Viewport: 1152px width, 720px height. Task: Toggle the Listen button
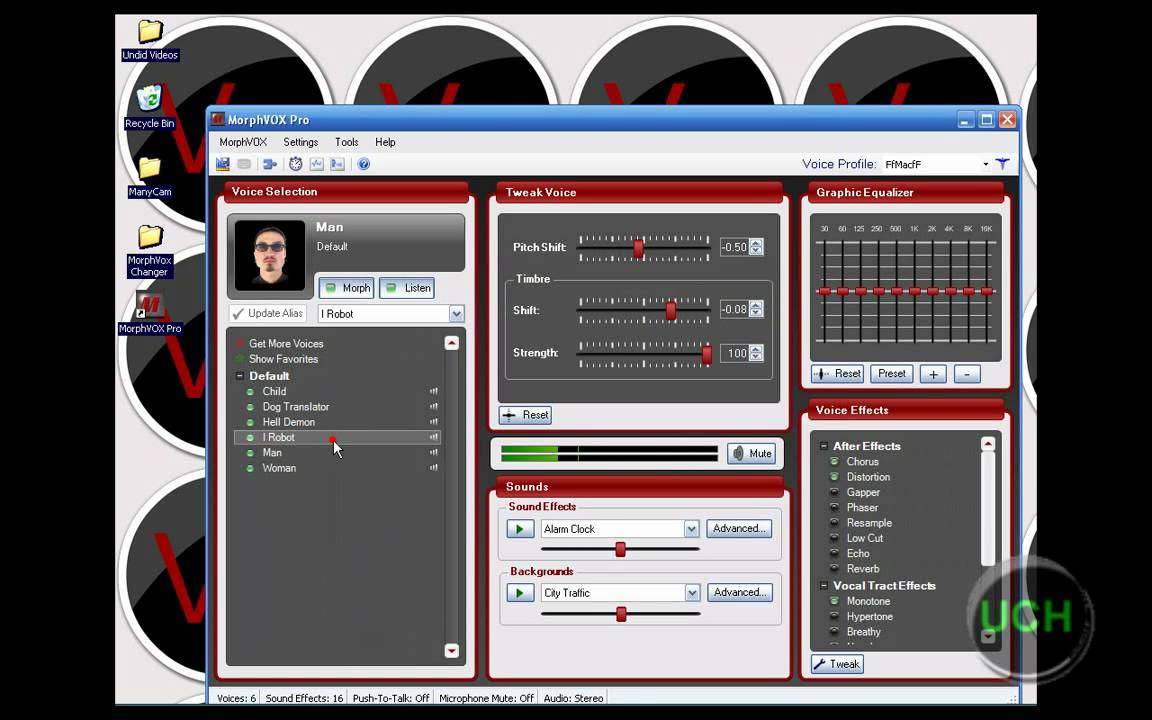point(407,288)
